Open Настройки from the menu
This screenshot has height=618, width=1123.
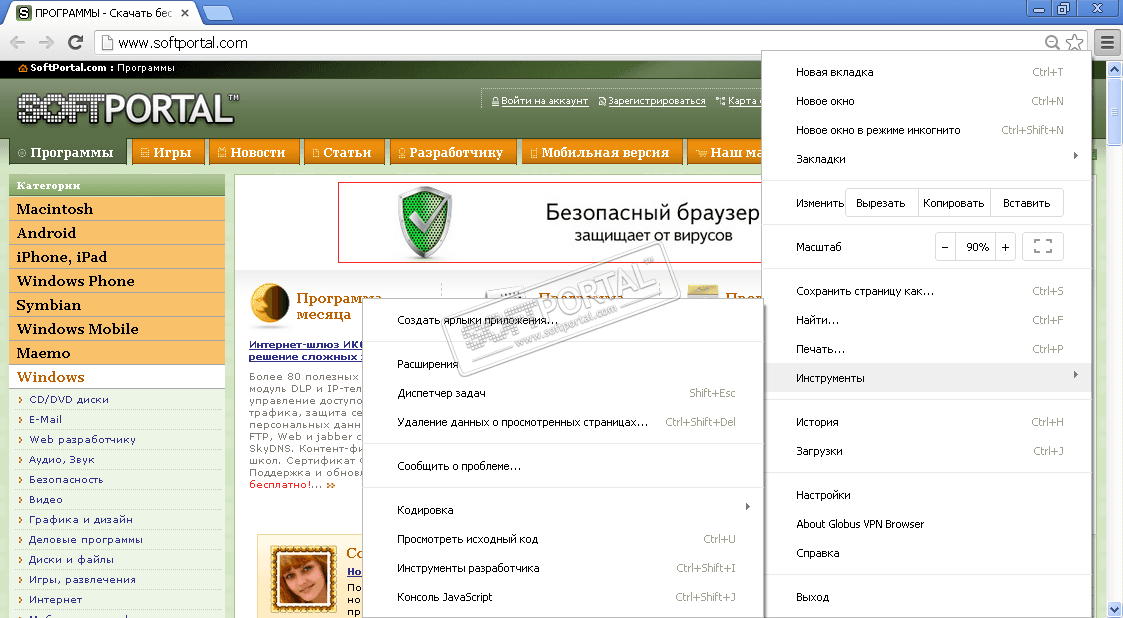[928, 495]
